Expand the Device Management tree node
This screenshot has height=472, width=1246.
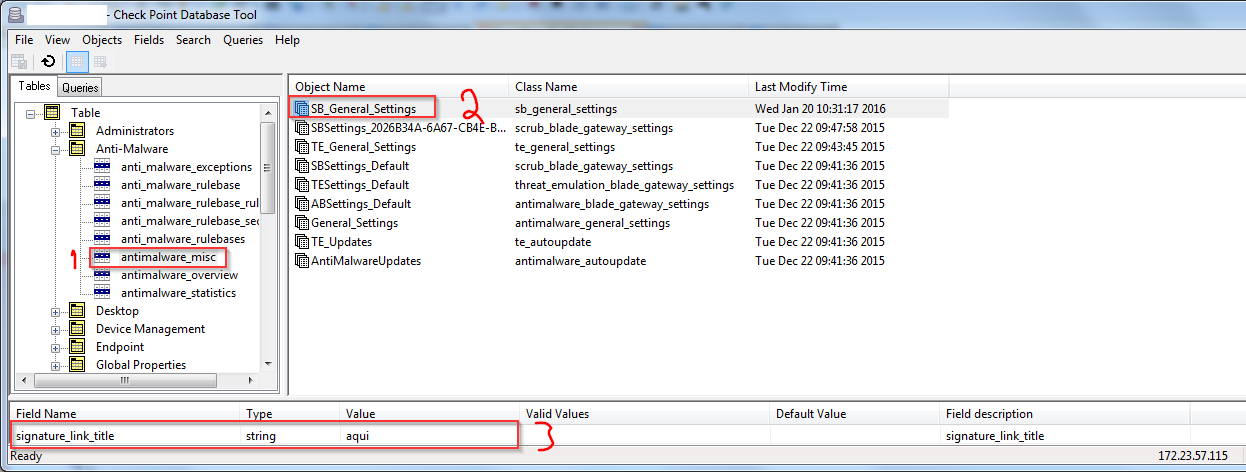(56, 329)
